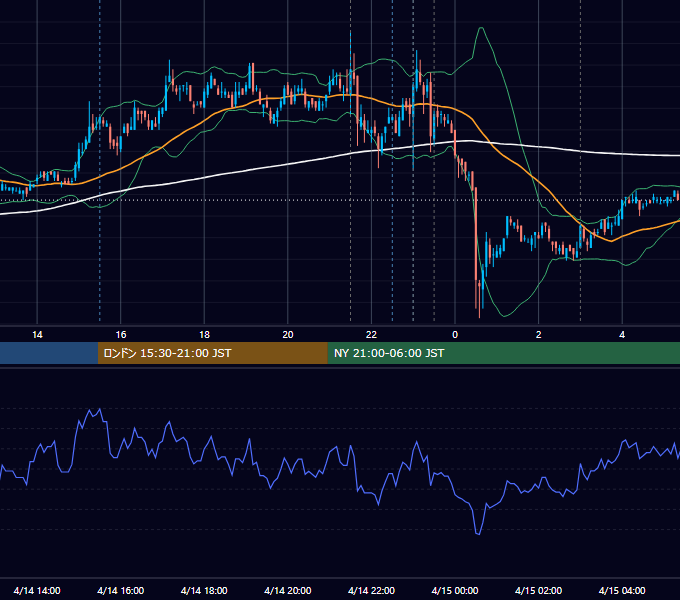Click the 4/14 20:00 time label
The width and height of the screenshot is (680, 600).
[x=288, y=590]
